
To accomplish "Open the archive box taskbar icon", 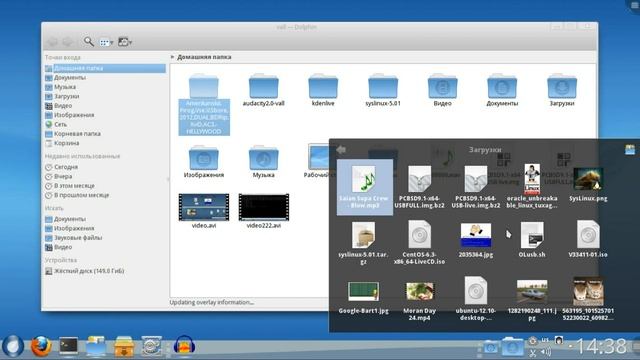I will click(x=124, y=346).
